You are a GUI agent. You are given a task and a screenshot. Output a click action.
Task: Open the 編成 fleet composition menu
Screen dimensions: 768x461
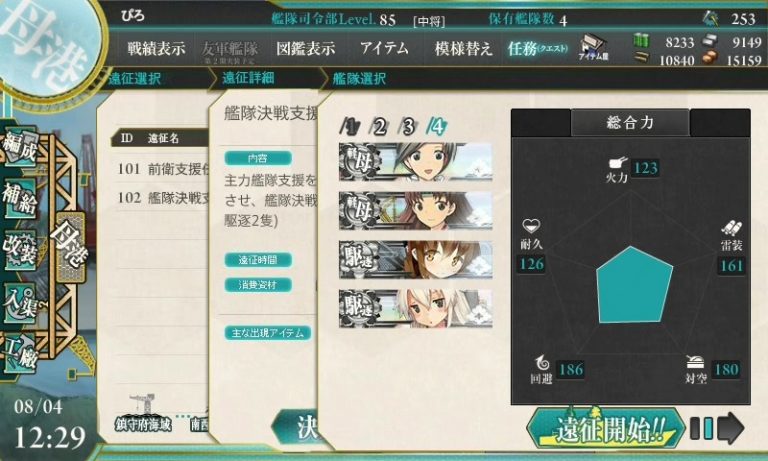tap(20, 147)
